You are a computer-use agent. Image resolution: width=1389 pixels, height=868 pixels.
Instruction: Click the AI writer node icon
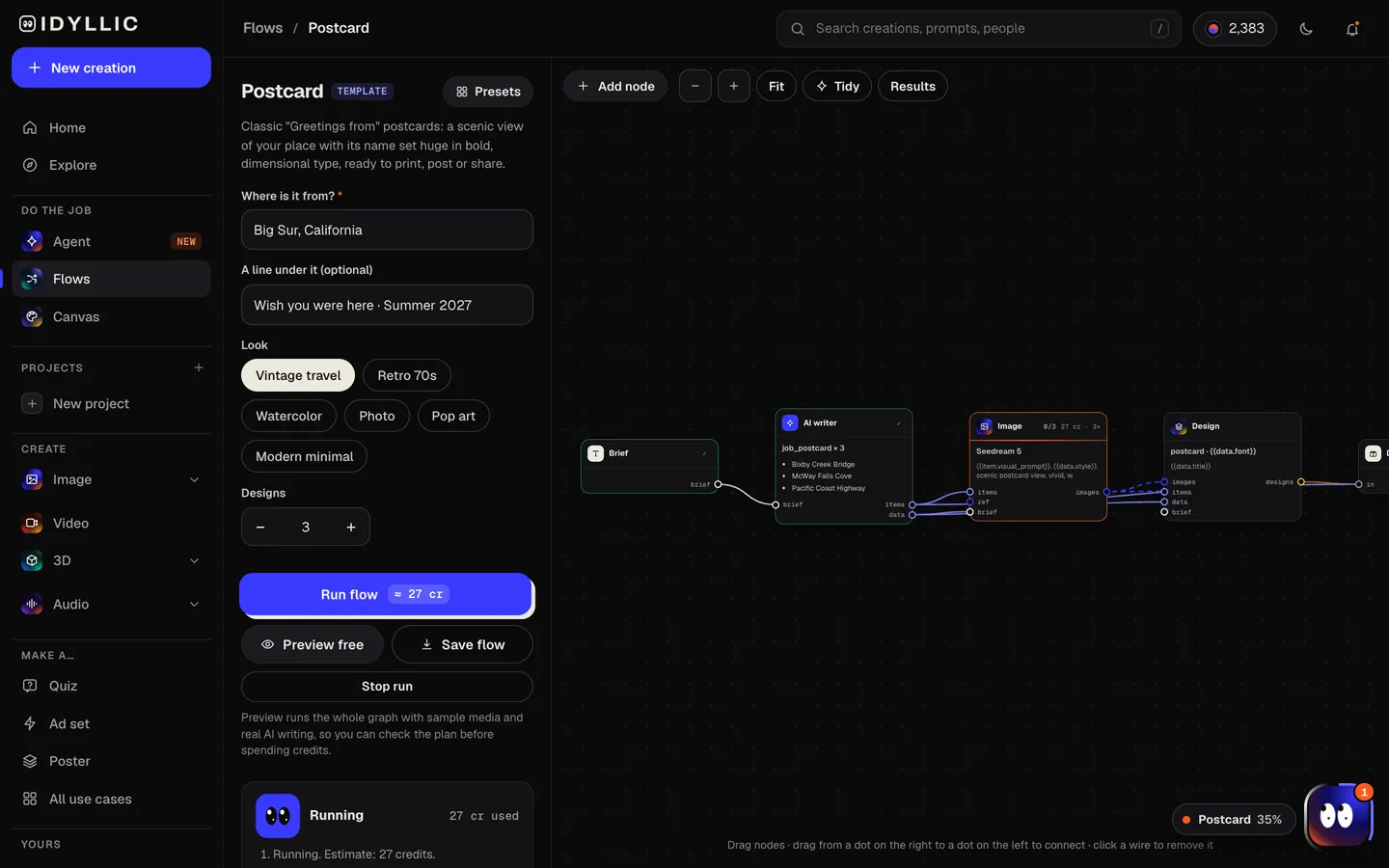[790, 422]
